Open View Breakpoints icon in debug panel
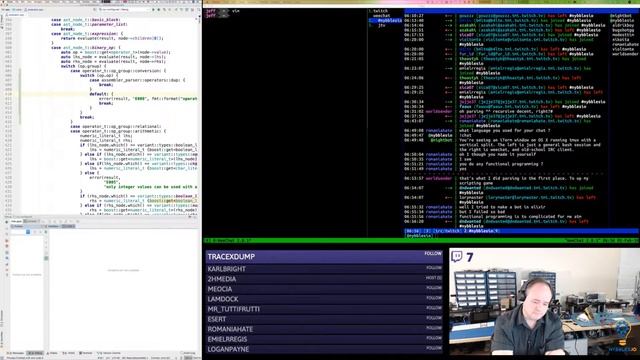The height and width of the screenshot is (360, 640). coord(7,247)
